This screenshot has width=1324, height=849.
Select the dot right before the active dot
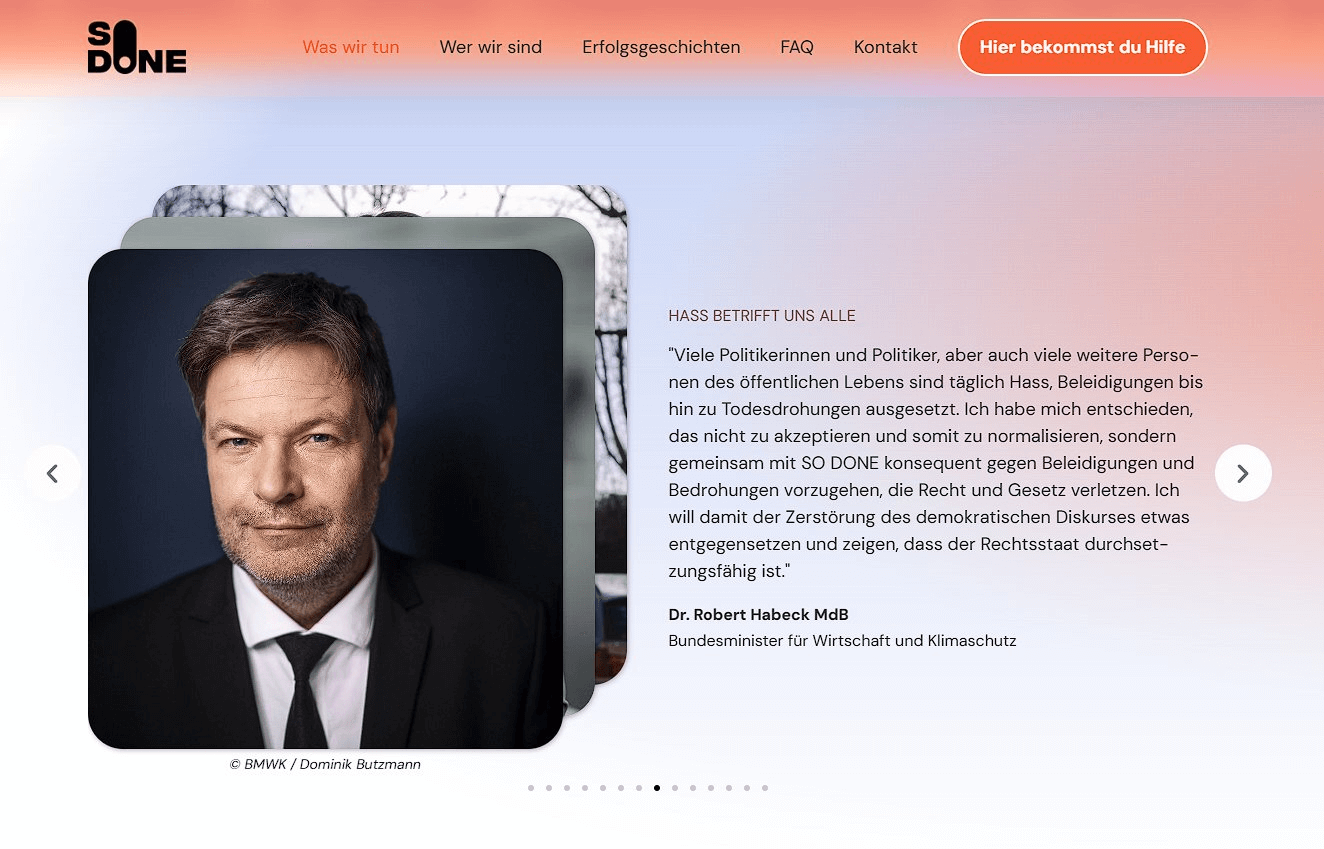(x=639, y=788)
